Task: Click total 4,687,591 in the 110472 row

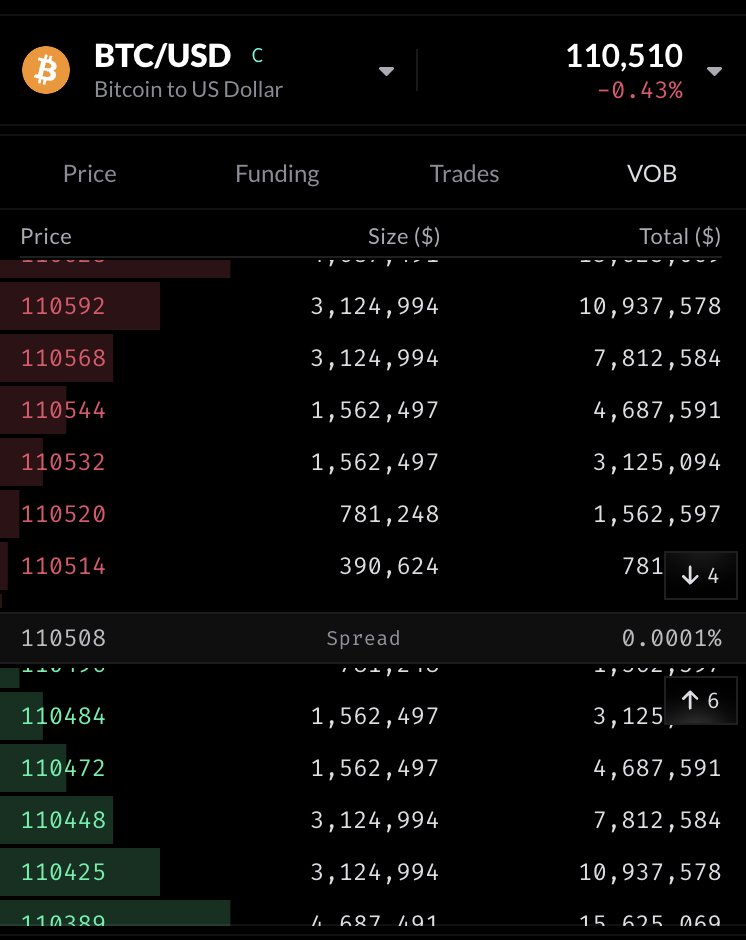Action: [657, 769]
